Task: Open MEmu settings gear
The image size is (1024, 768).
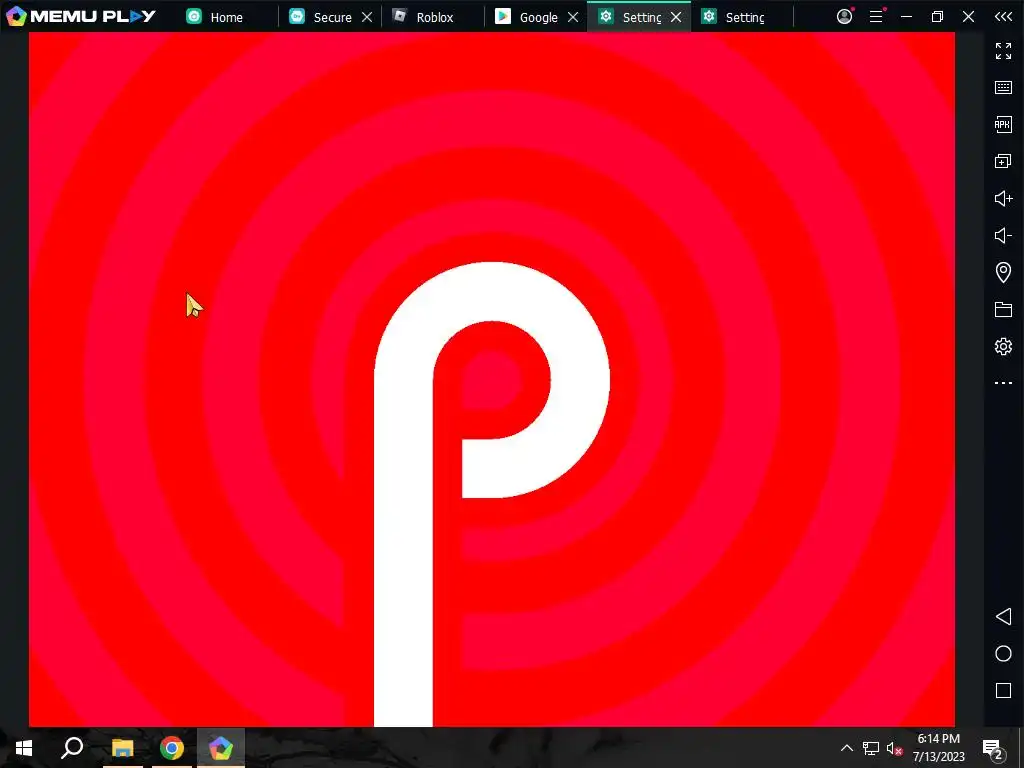Action: pyautogui.click(x=1003, y=346)
